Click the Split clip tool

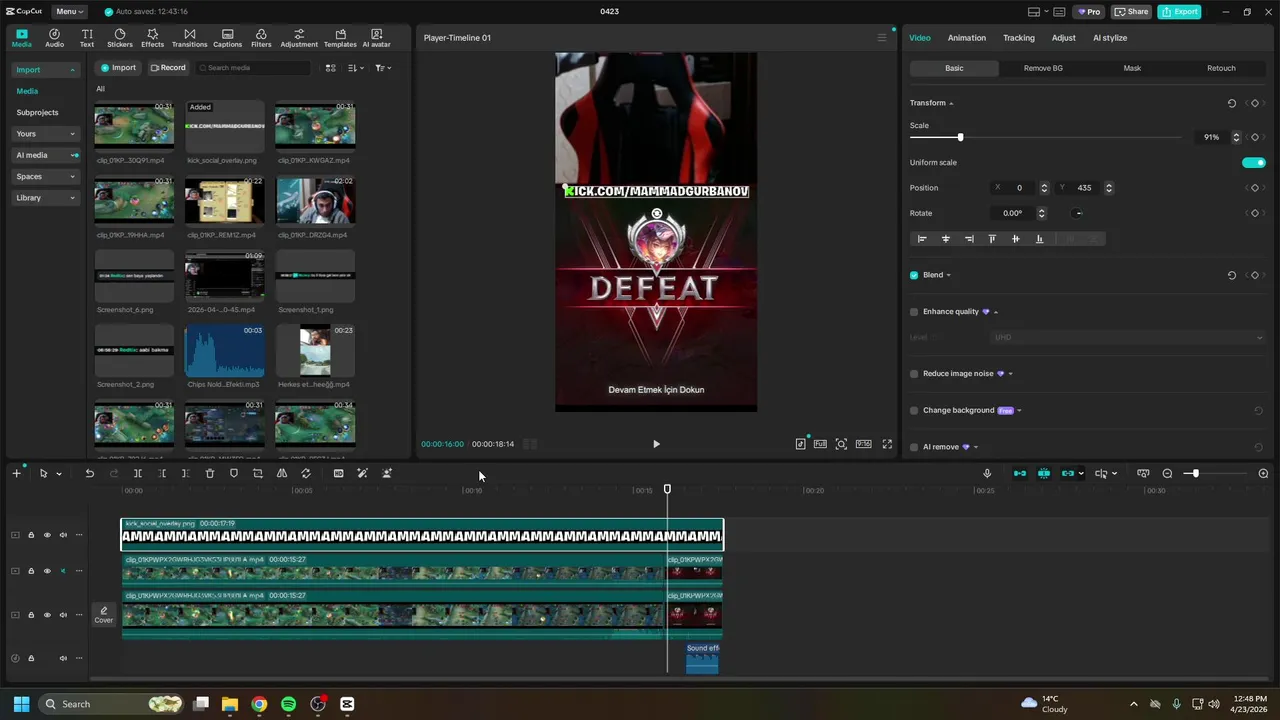pos(138,473)
